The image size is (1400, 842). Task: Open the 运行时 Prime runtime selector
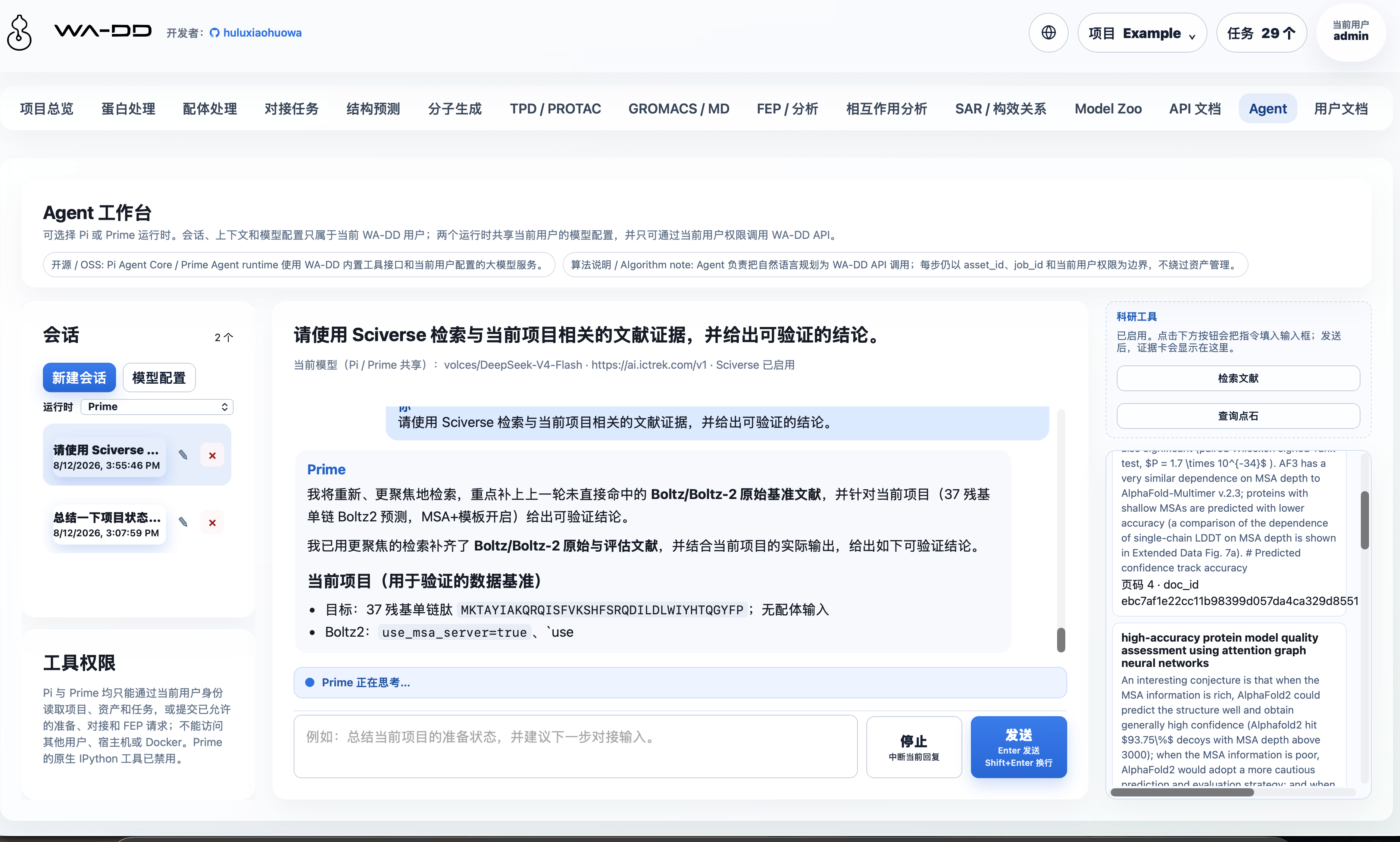pos(157,407)
